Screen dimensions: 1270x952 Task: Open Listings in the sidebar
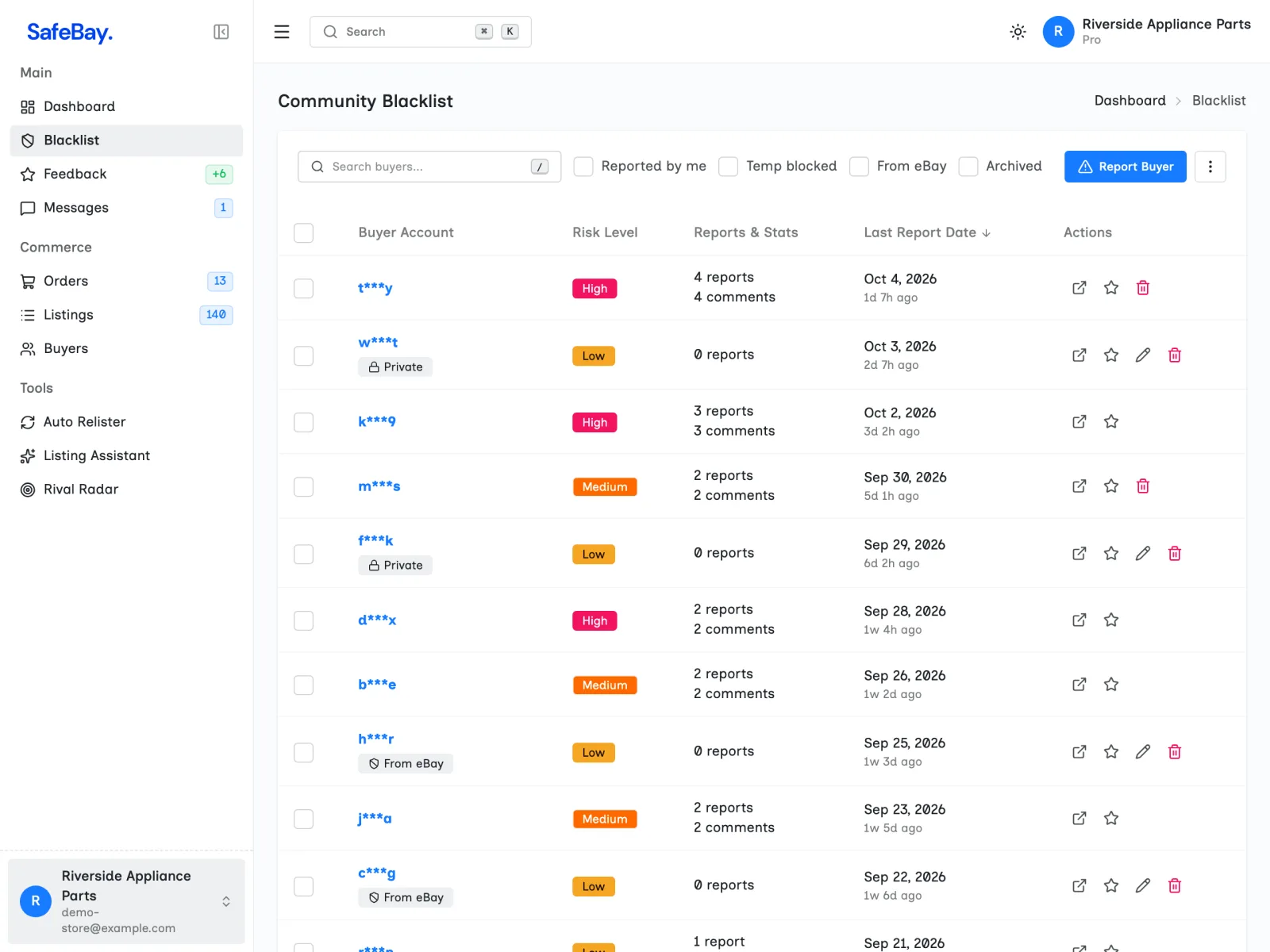tap(126, 315)
